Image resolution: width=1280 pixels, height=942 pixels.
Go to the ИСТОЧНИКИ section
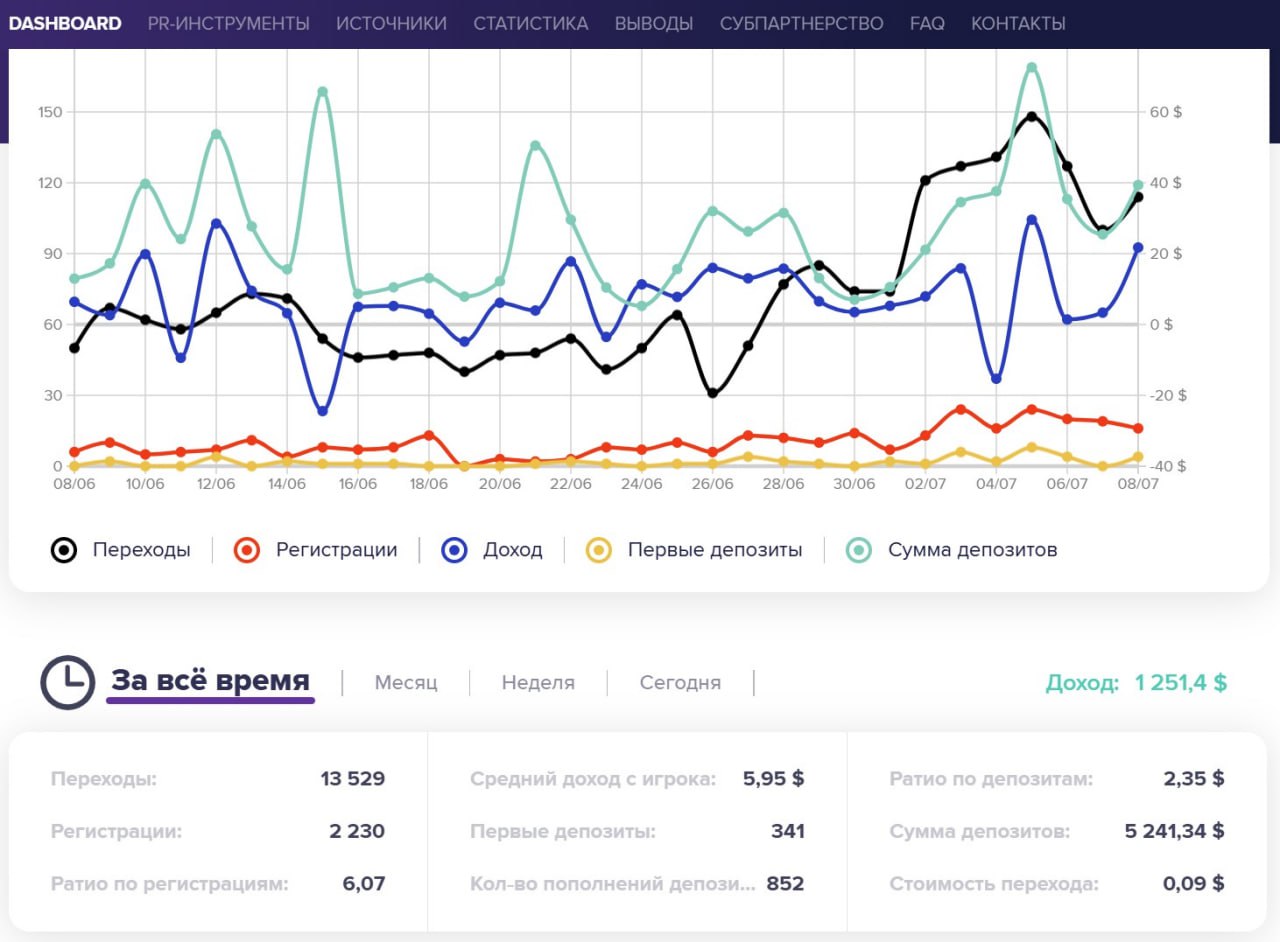391,23
